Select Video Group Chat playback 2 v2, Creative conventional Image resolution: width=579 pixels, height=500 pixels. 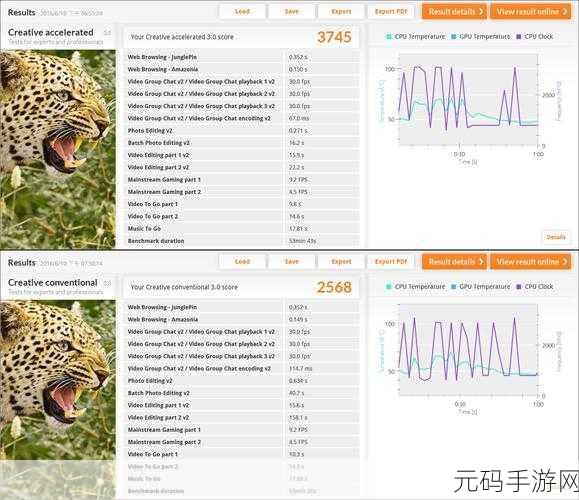242,344
